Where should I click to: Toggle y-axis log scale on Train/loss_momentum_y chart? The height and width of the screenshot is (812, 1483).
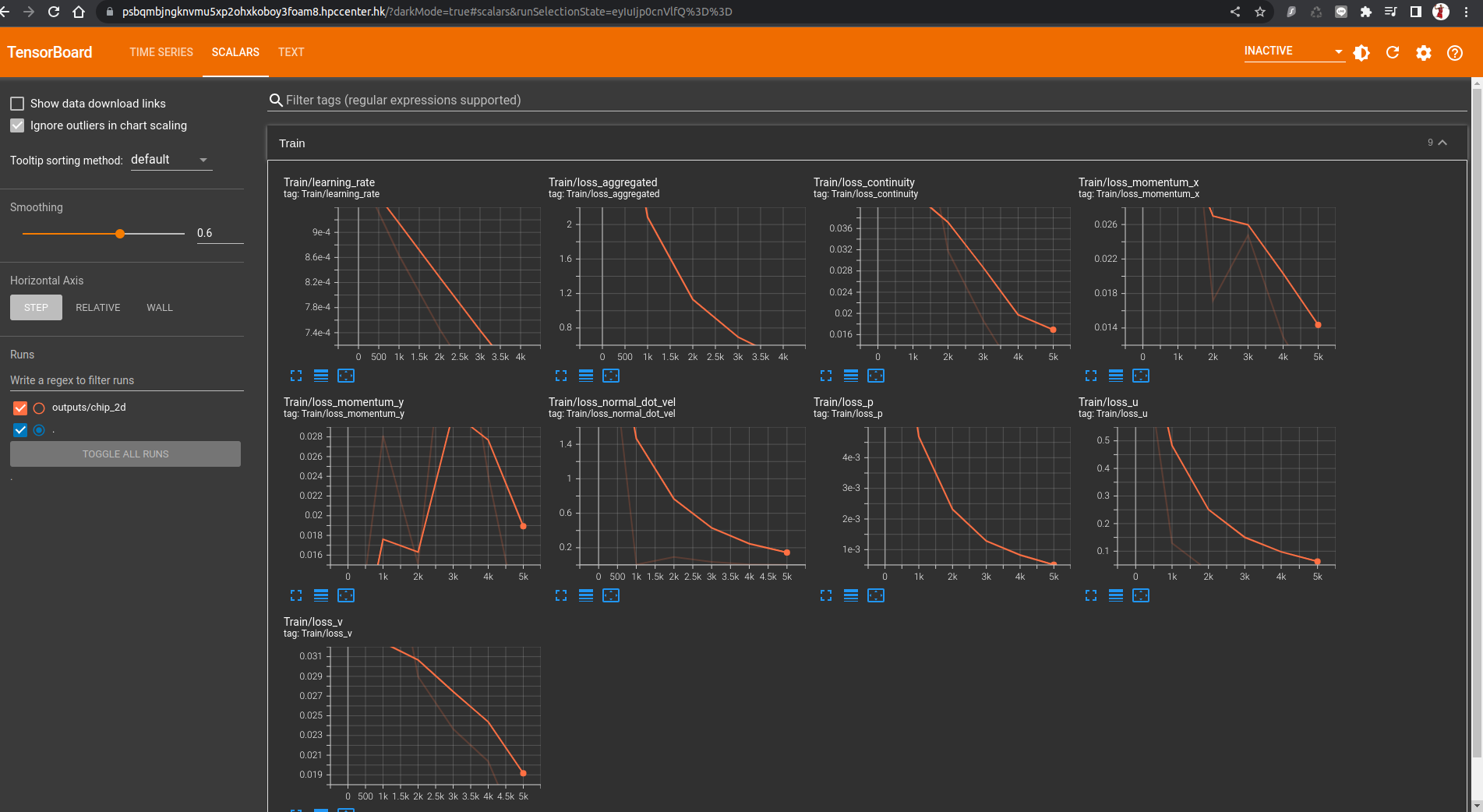pyautogui.click(x=321, y=595)
